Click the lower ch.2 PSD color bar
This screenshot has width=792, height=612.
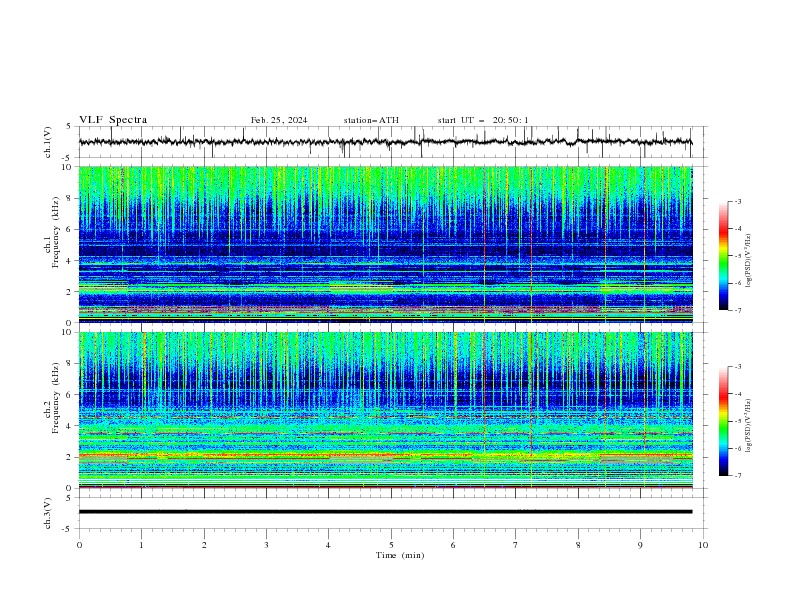(x=723, y=421)
